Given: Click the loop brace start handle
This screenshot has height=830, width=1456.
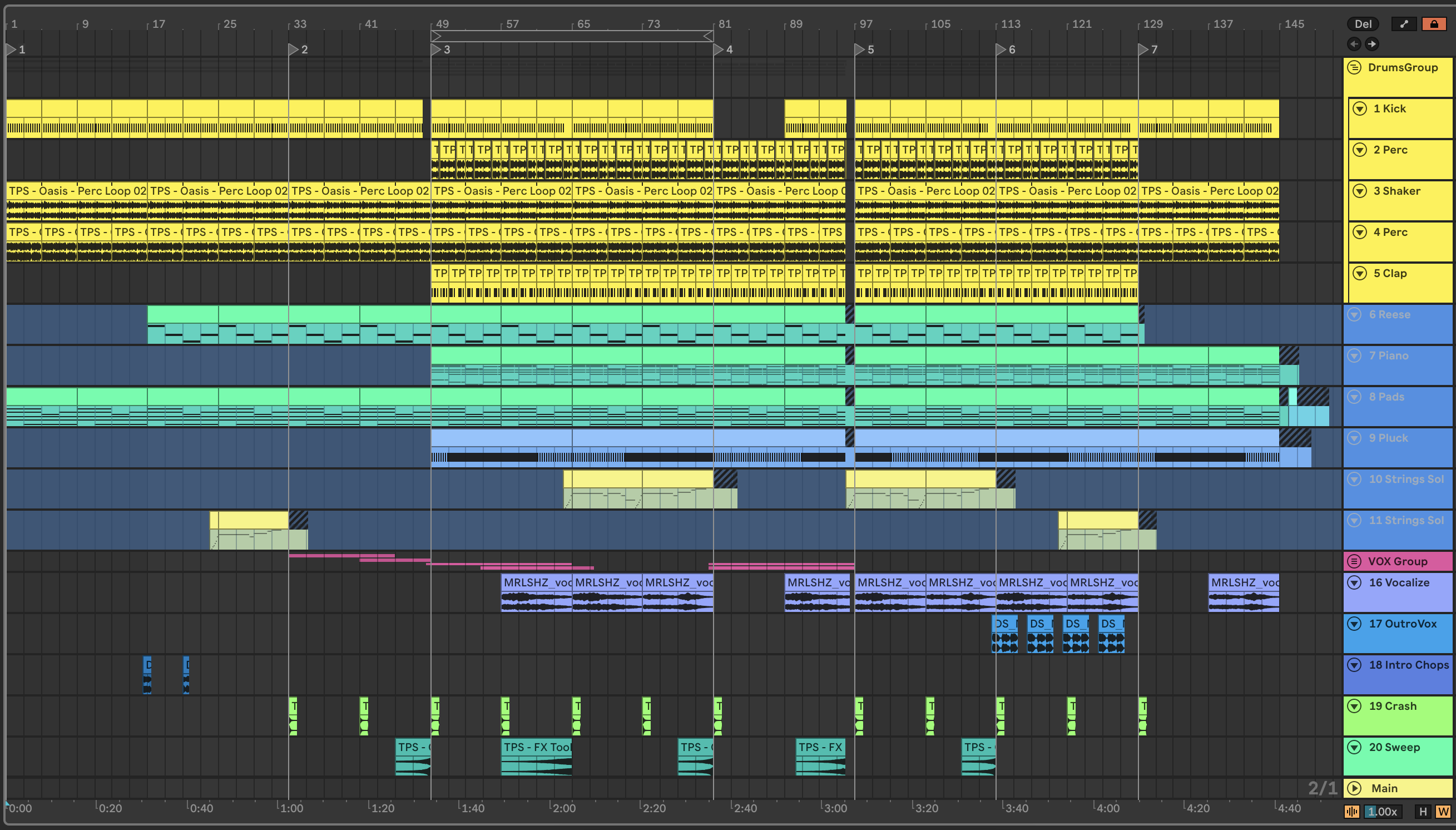Looking at the screenshot, I should (437, 37).
